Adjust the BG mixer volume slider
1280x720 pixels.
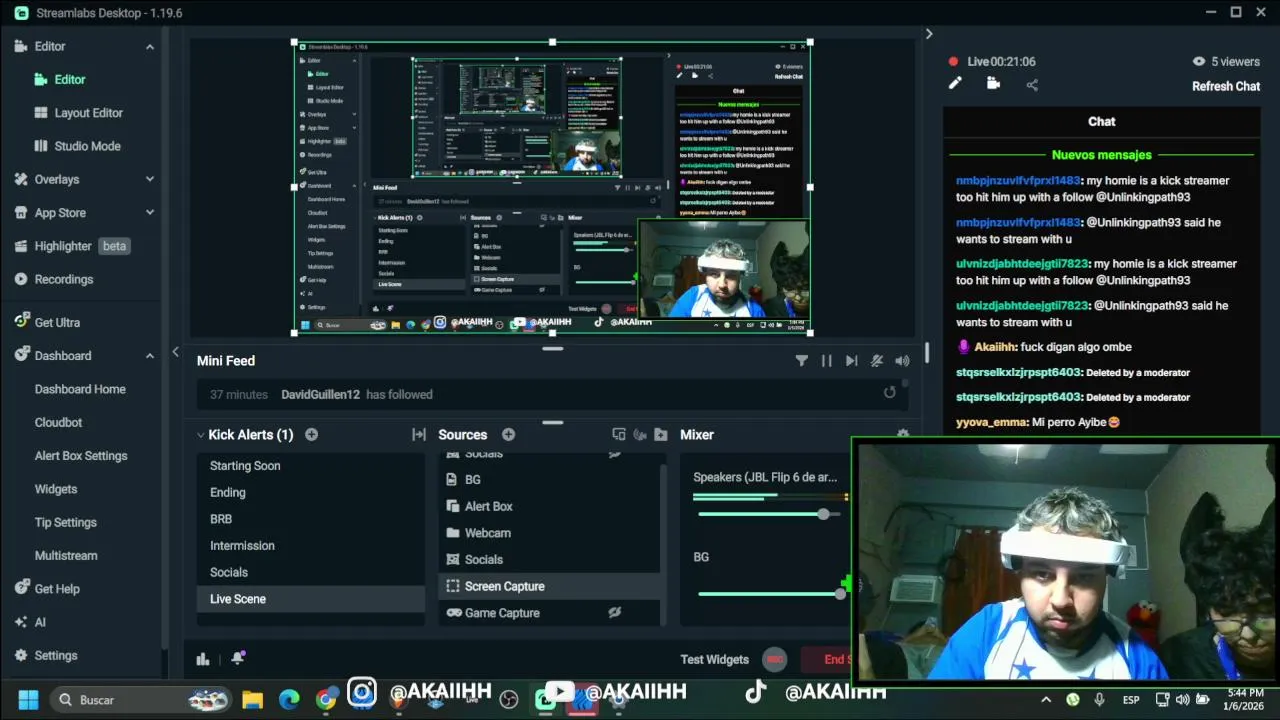pyautogui.click(x=840, y=594)
